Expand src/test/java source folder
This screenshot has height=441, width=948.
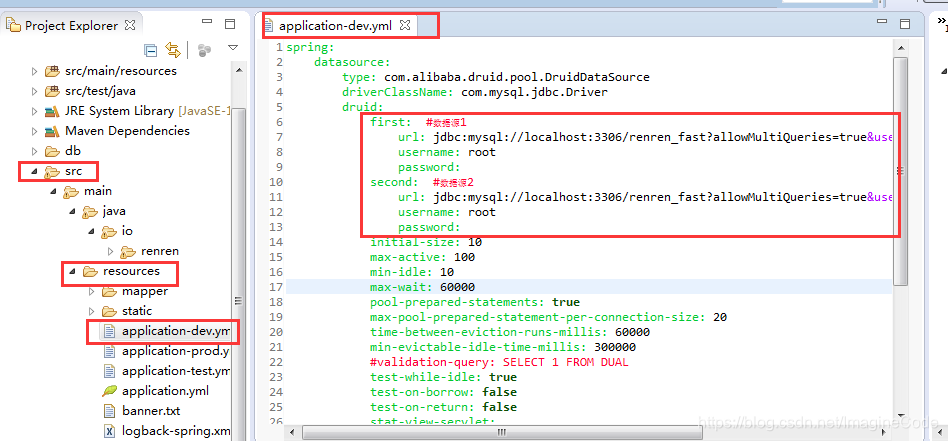click(34, 91)
